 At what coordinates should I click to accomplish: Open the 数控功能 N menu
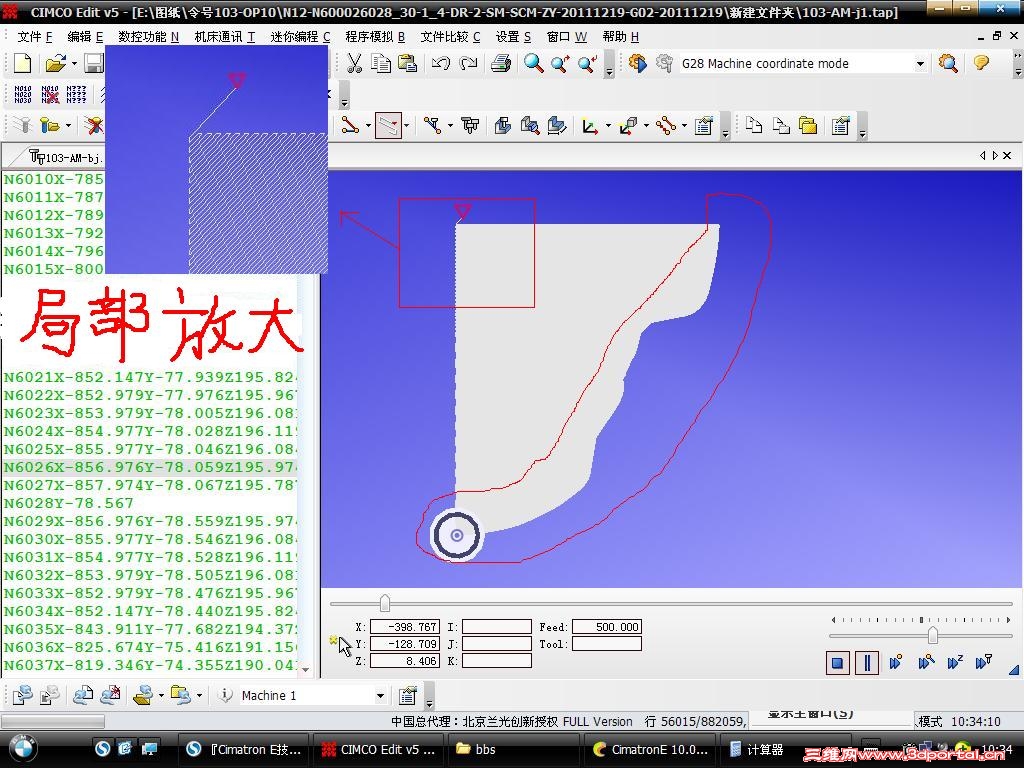tap(148, 37)
